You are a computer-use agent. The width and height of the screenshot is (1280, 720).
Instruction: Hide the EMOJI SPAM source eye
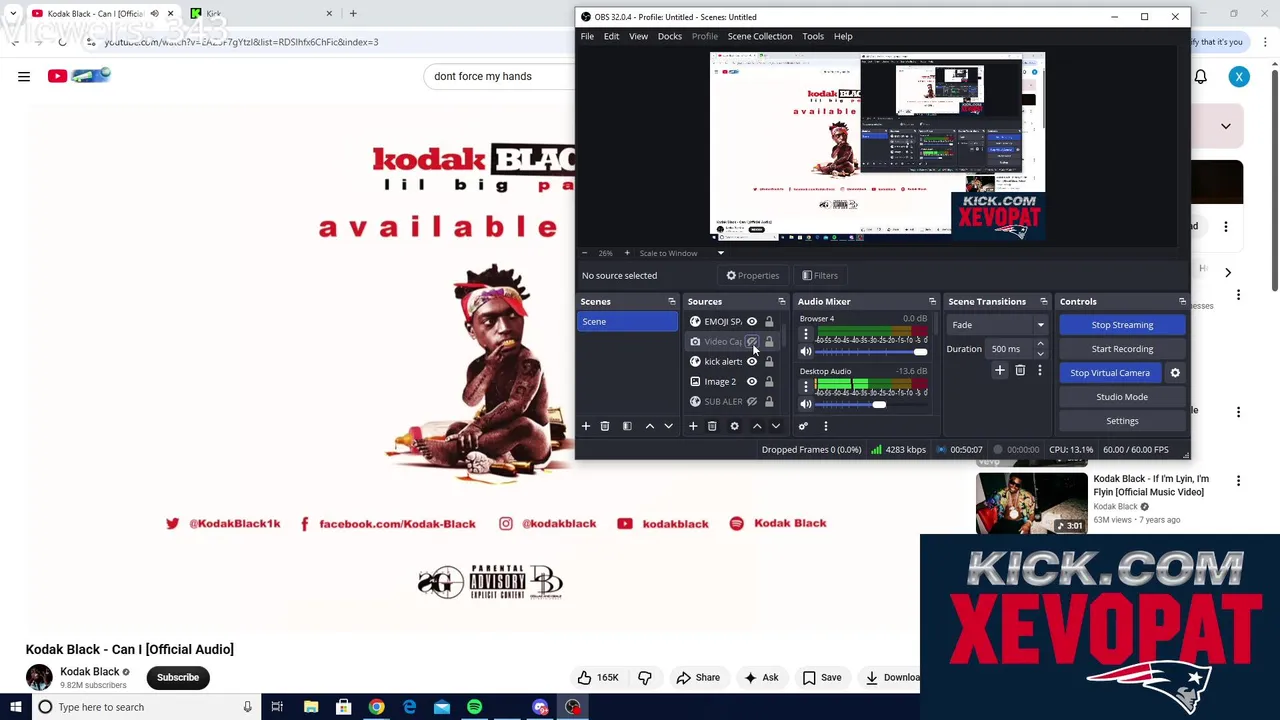(752, 321)
